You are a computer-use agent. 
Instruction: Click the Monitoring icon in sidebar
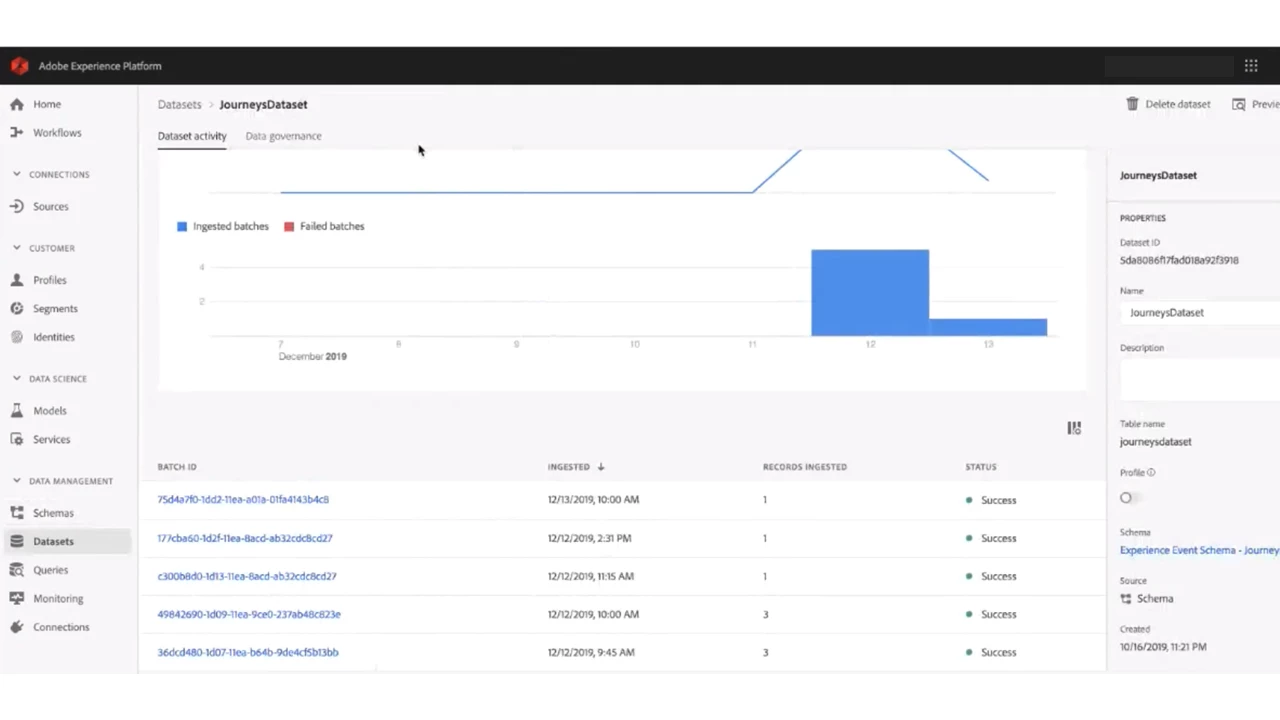(17, 598)
